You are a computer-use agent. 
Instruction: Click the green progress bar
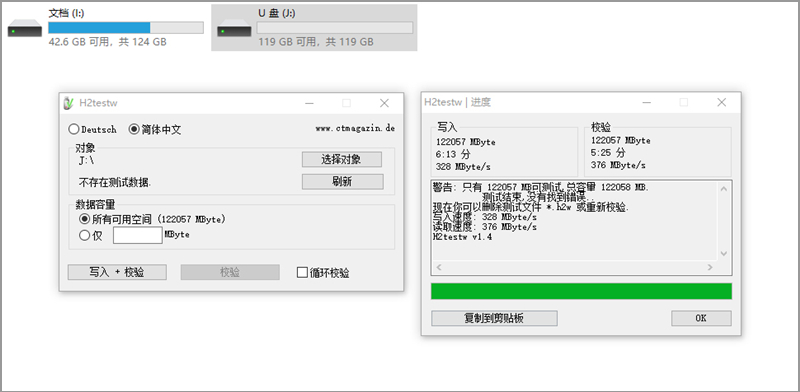tap(581, 291)
